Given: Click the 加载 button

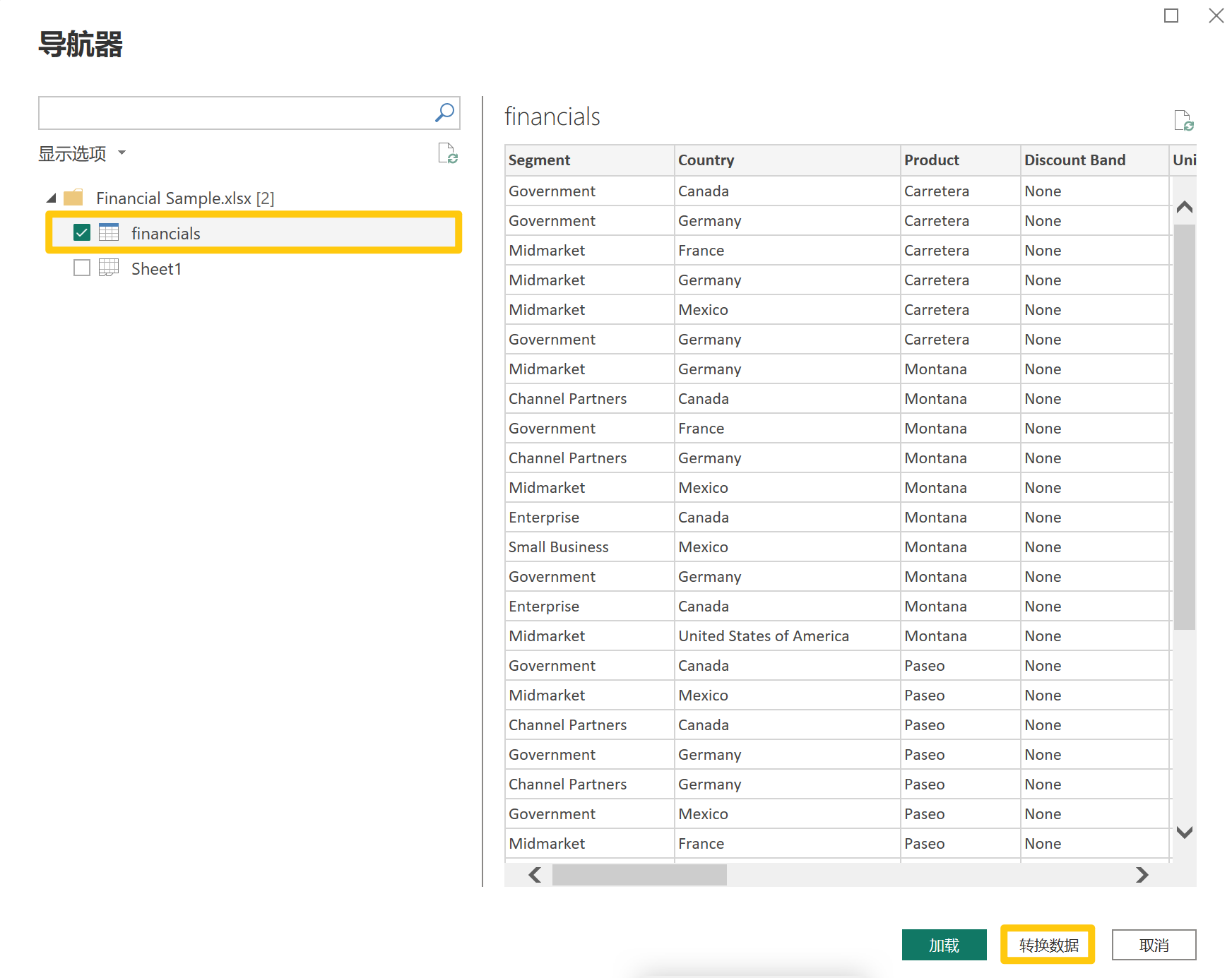Looking at the screenshot, I should 944,945.
